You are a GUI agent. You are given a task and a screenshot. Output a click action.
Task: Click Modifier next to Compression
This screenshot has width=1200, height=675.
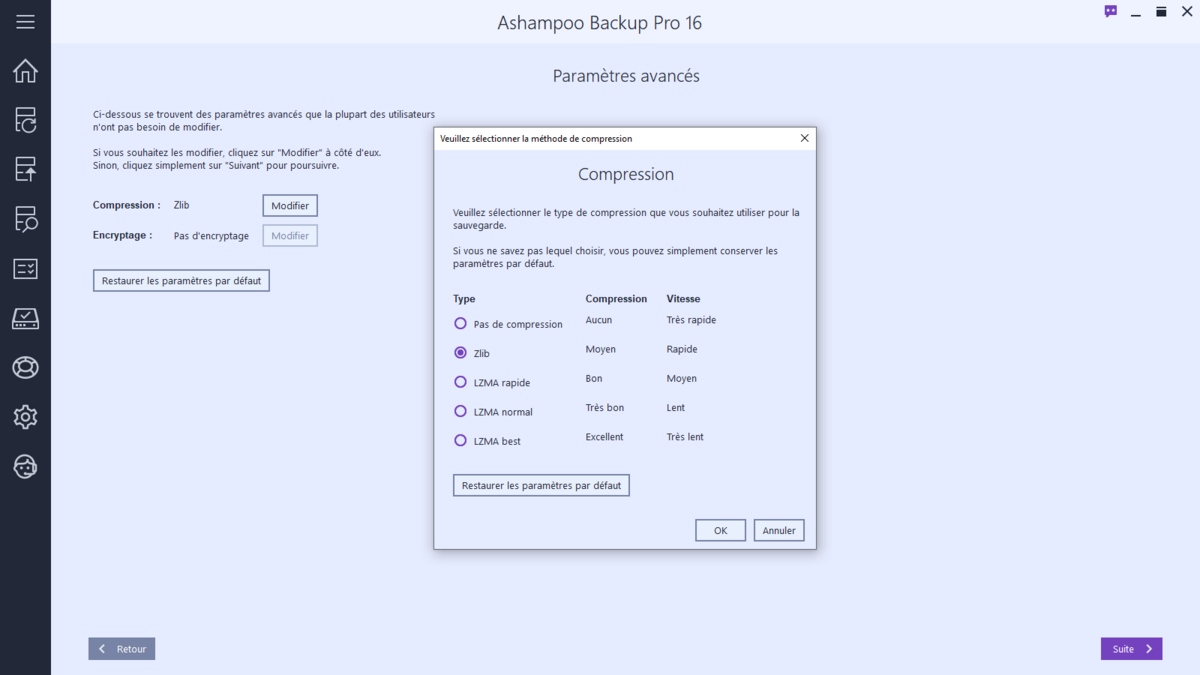290,205
